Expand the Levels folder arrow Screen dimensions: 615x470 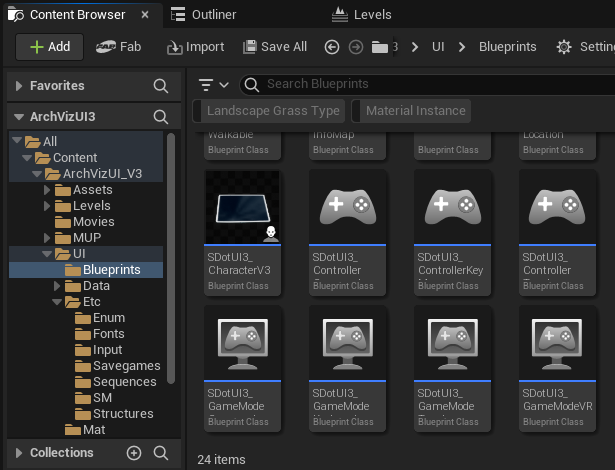tap(47, 206)
